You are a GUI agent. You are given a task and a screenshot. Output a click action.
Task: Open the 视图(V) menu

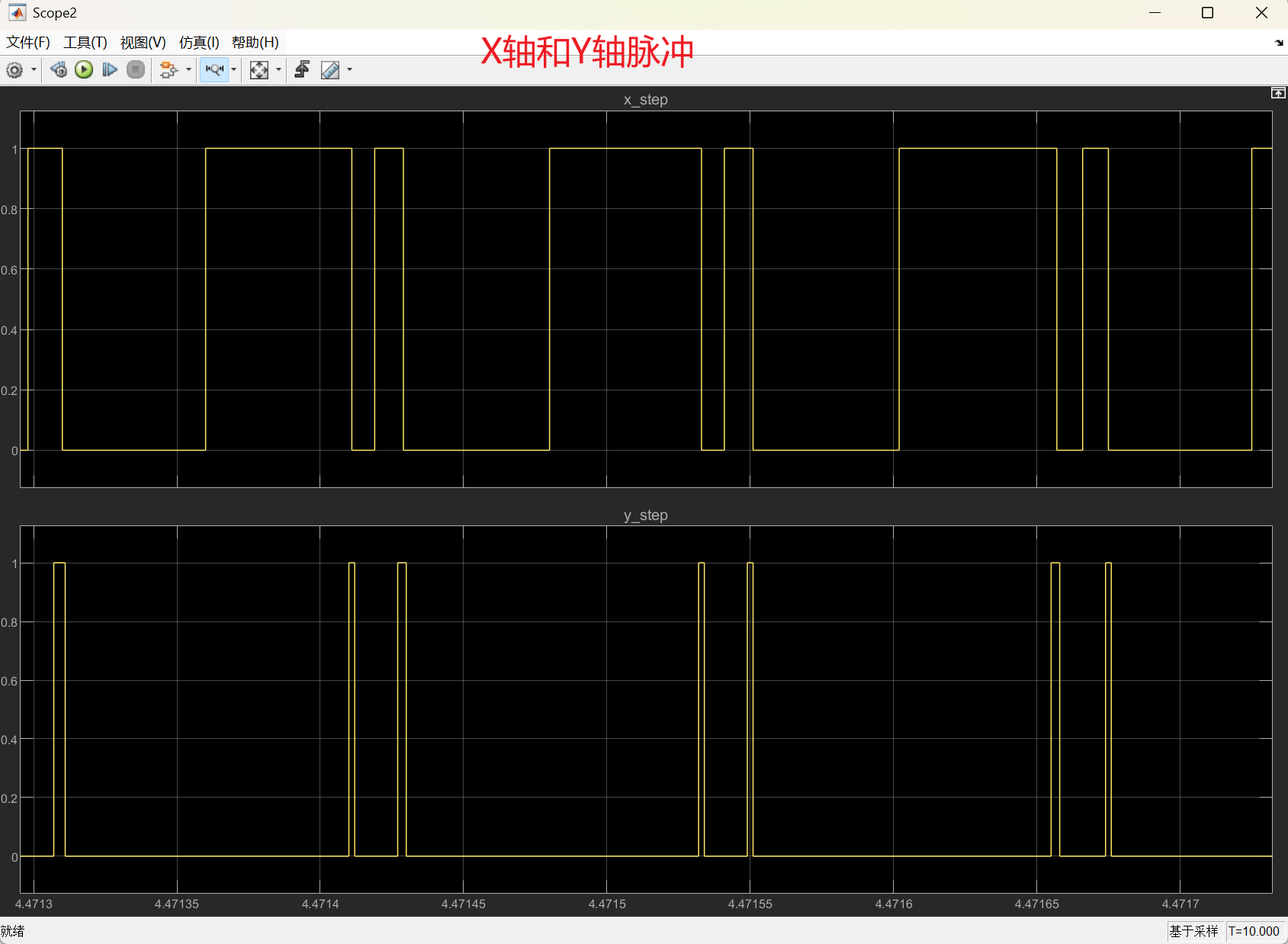143,43
